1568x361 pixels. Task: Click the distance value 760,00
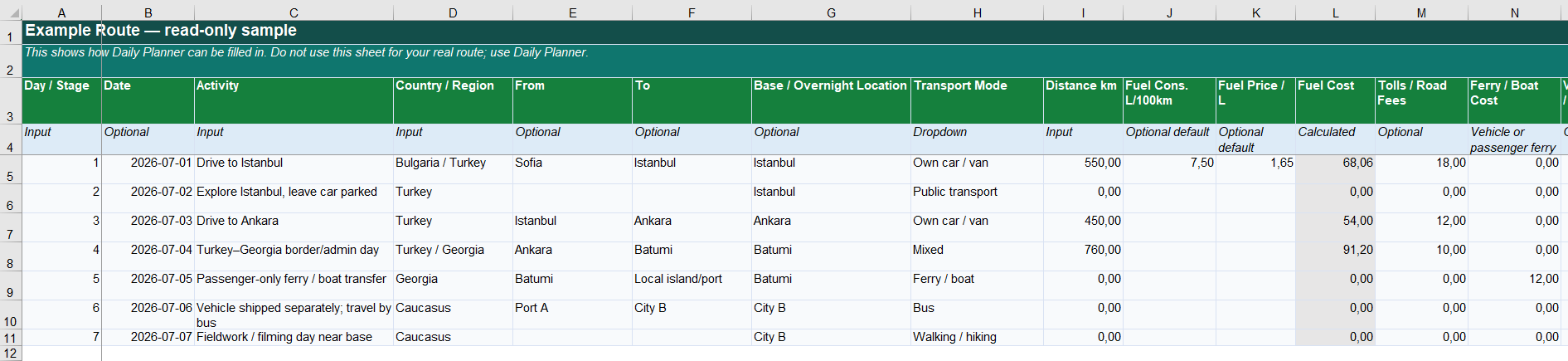point(1083,256)
